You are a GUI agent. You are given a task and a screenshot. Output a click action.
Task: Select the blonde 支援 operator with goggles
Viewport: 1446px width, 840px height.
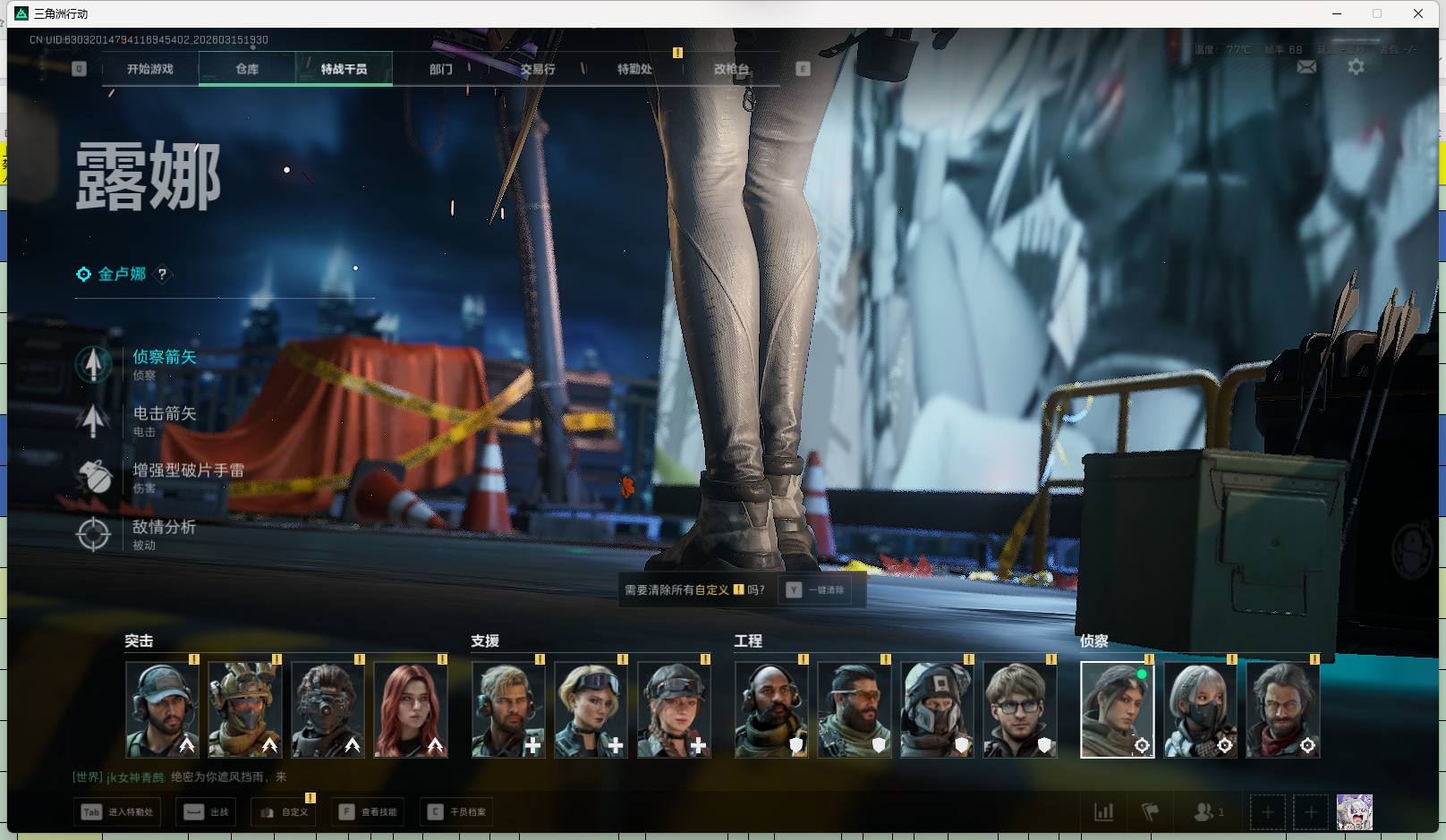(591, 709)
